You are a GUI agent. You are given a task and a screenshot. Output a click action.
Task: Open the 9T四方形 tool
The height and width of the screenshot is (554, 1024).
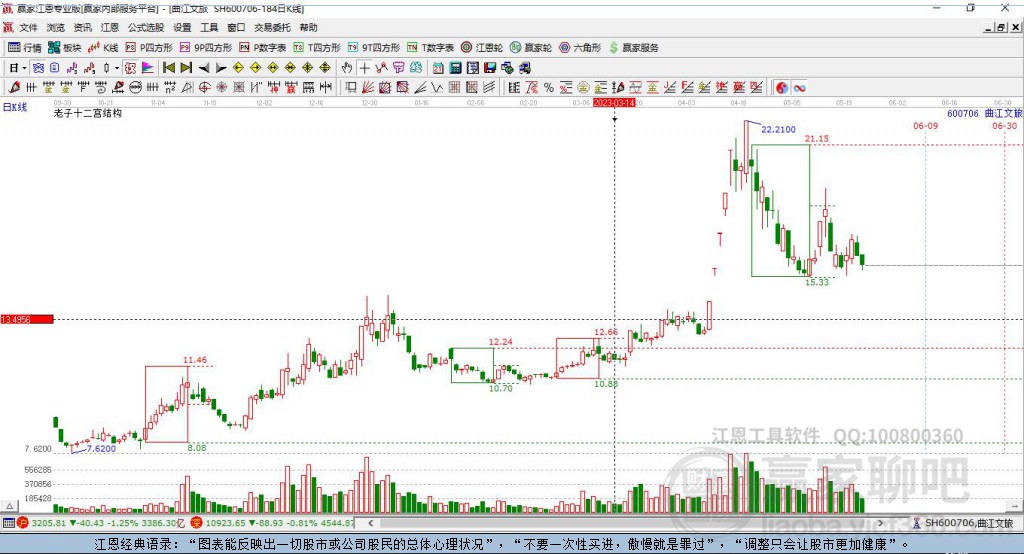[x=374, y=48]
